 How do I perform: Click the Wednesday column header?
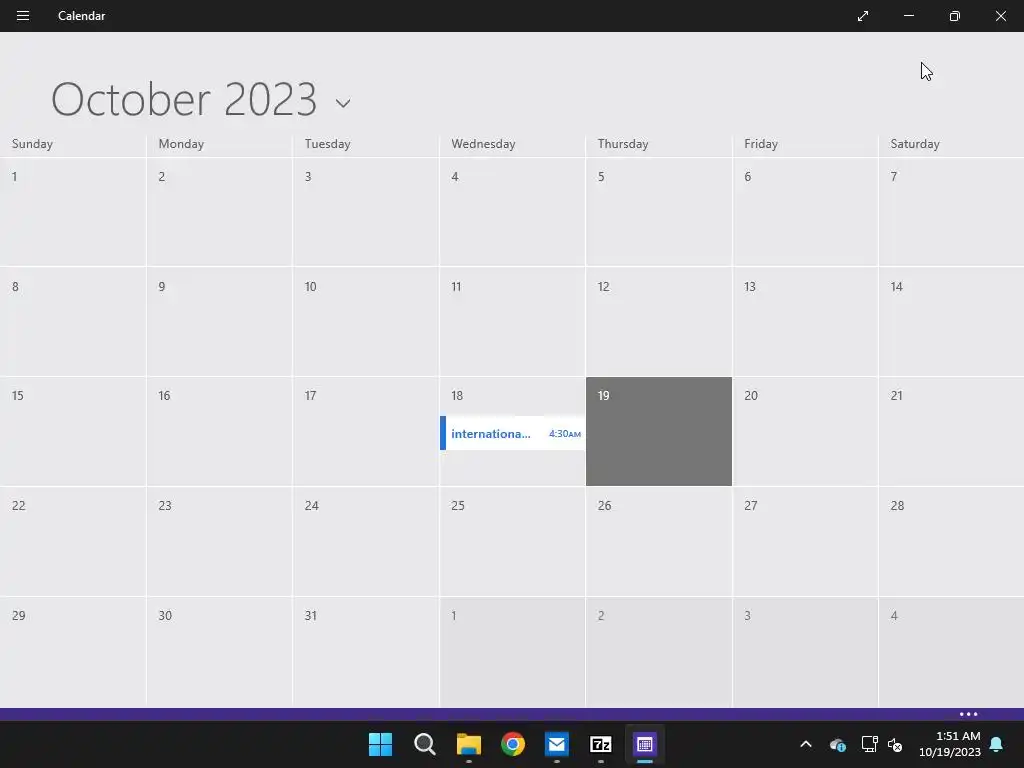pos(483,144)
